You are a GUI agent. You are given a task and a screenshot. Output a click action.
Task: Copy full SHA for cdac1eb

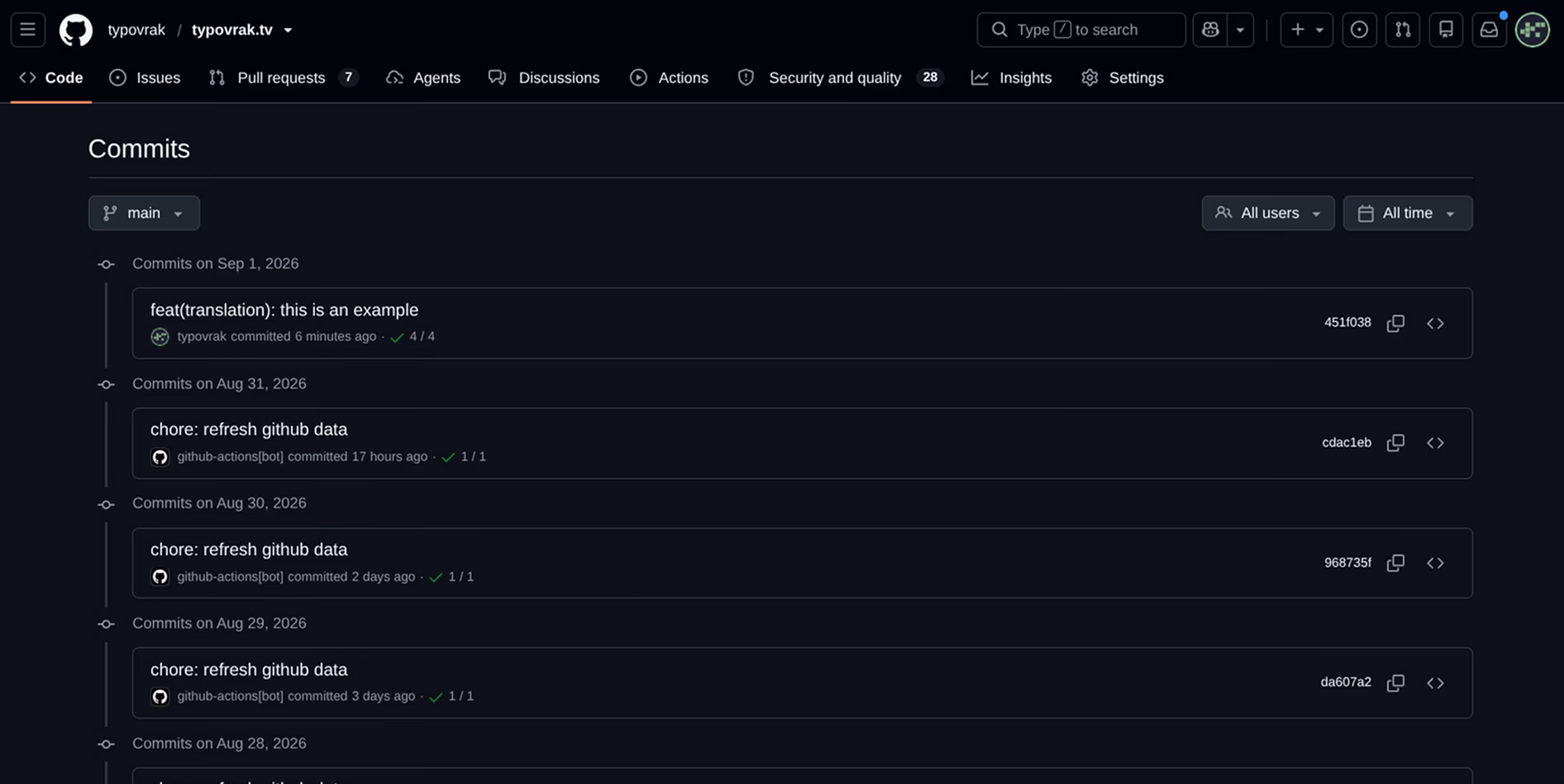[1395, 443]
